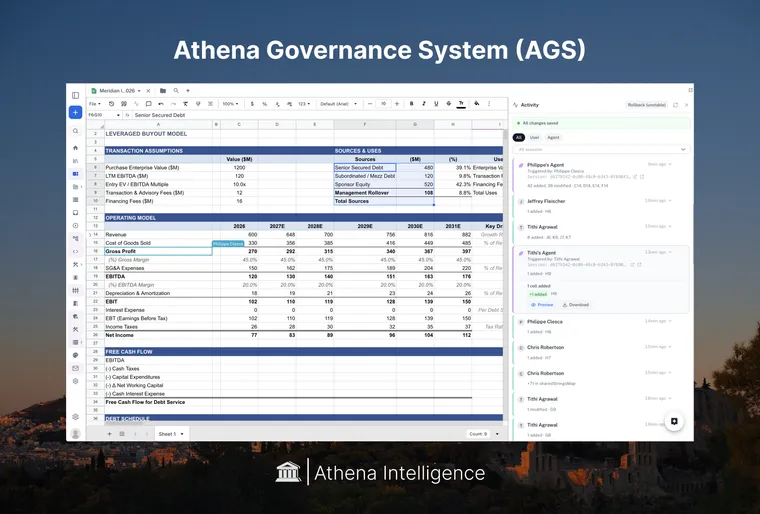Click the blue plus new button
The height and width of the screenshot is (514, 760).
tap(75, 112)
